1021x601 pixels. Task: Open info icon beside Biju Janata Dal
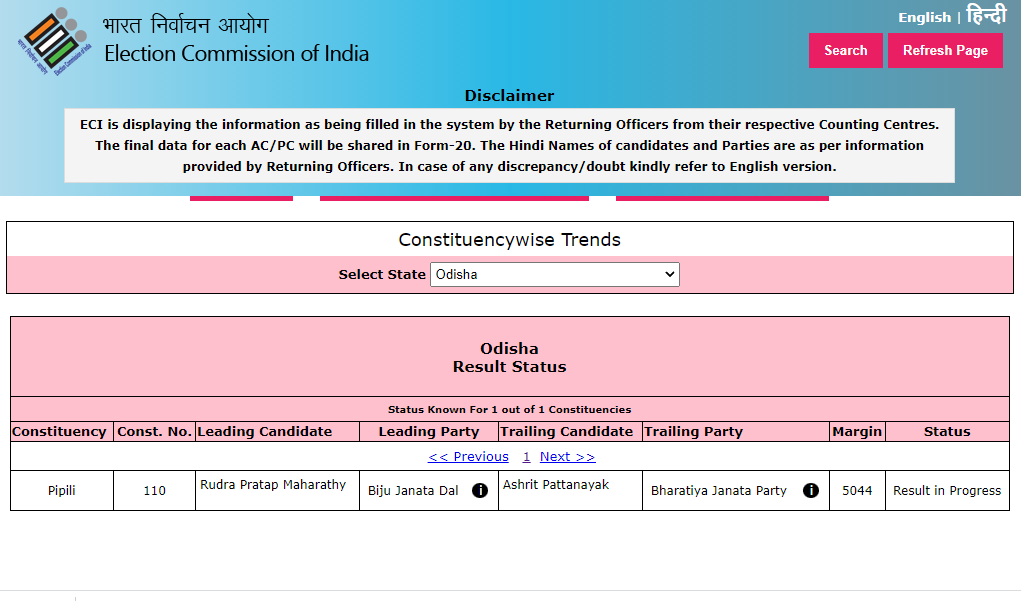coord(480,491)
